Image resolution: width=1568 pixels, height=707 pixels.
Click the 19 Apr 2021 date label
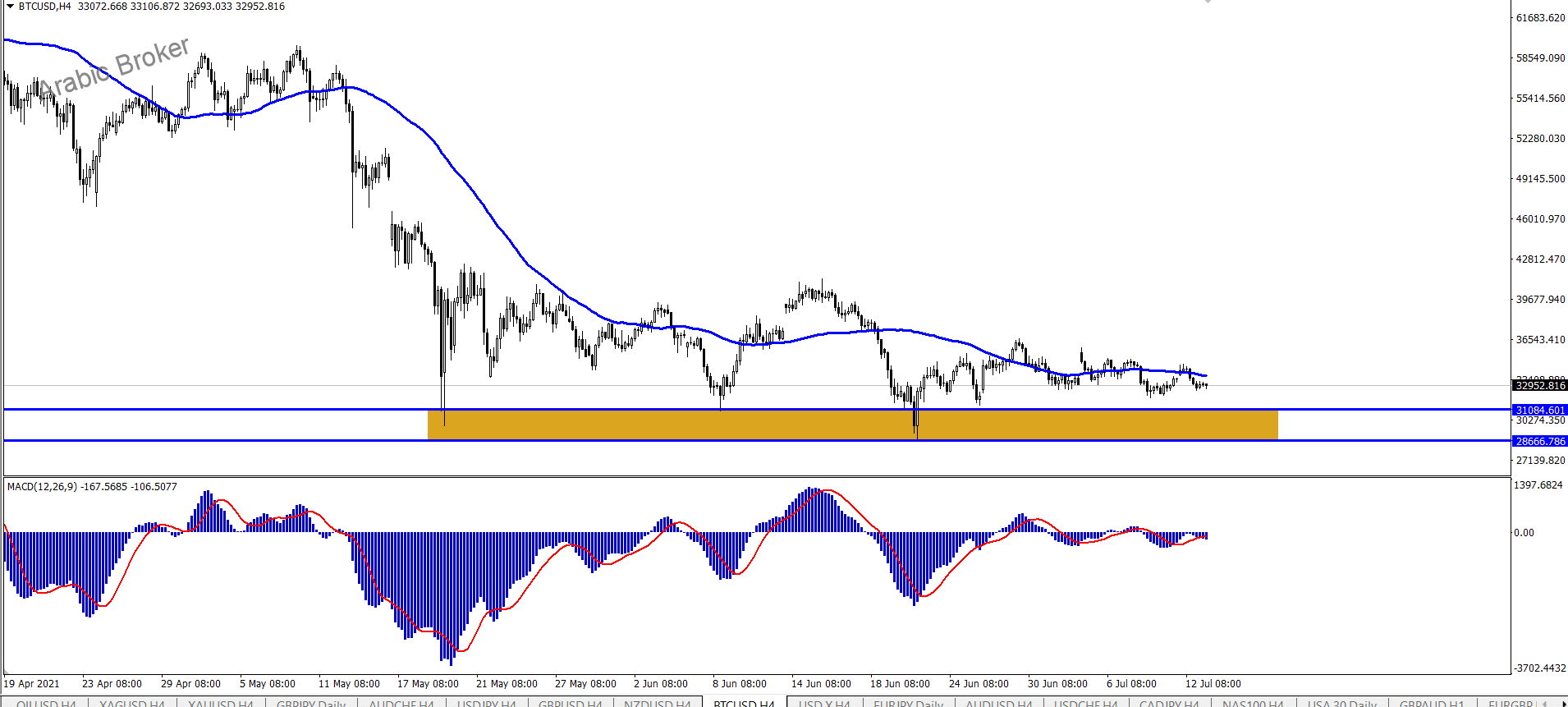pos(32,683)
